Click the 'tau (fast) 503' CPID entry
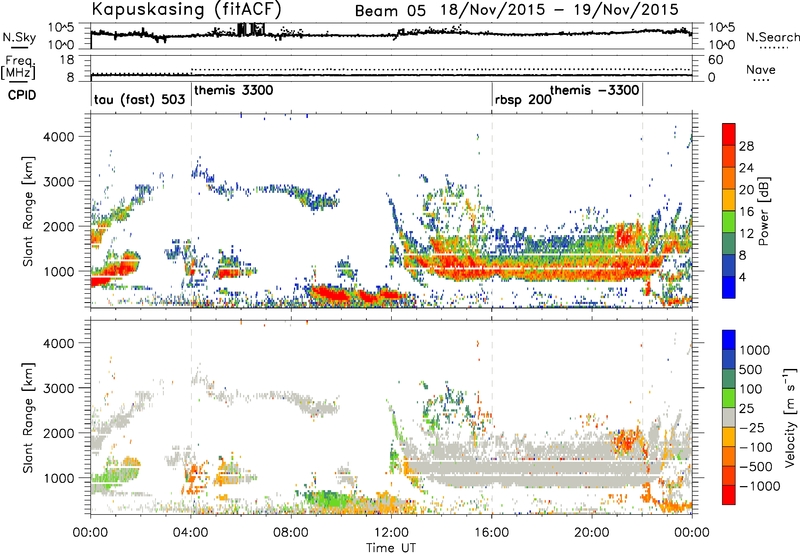Screen dimensions: 800x554 click(x=139, y=99)
